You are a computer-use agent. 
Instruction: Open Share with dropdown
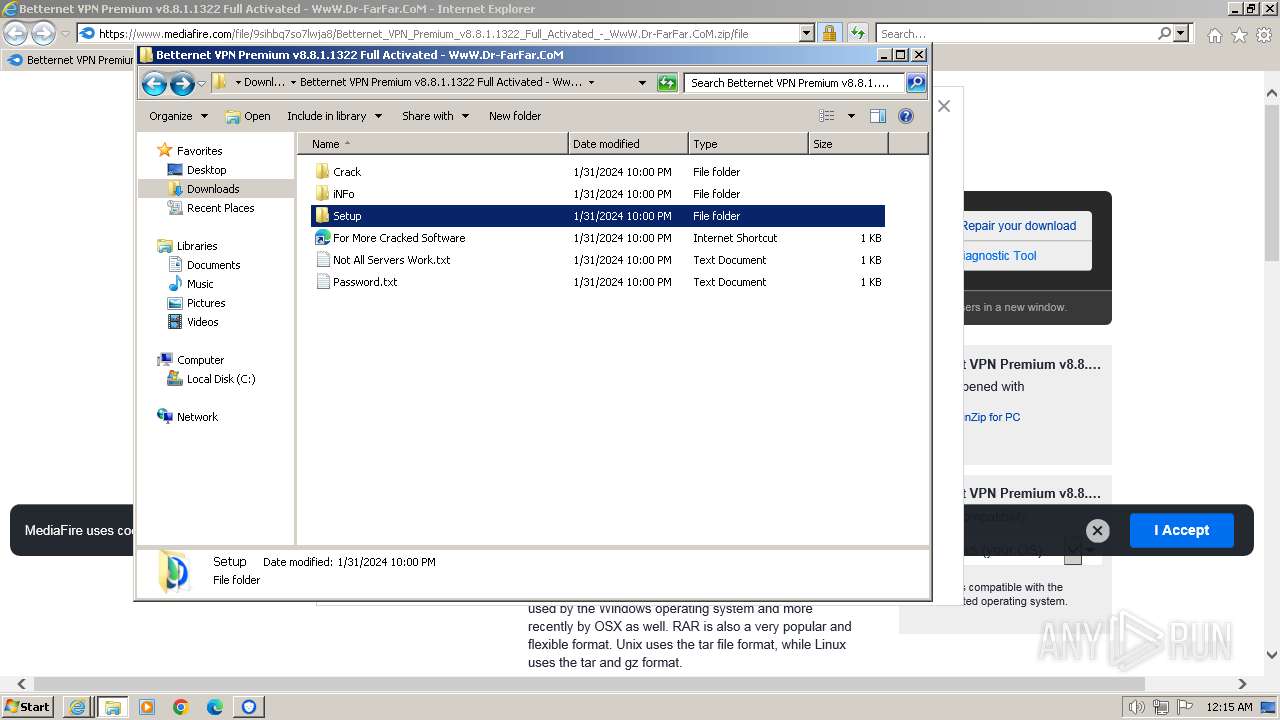435,116
